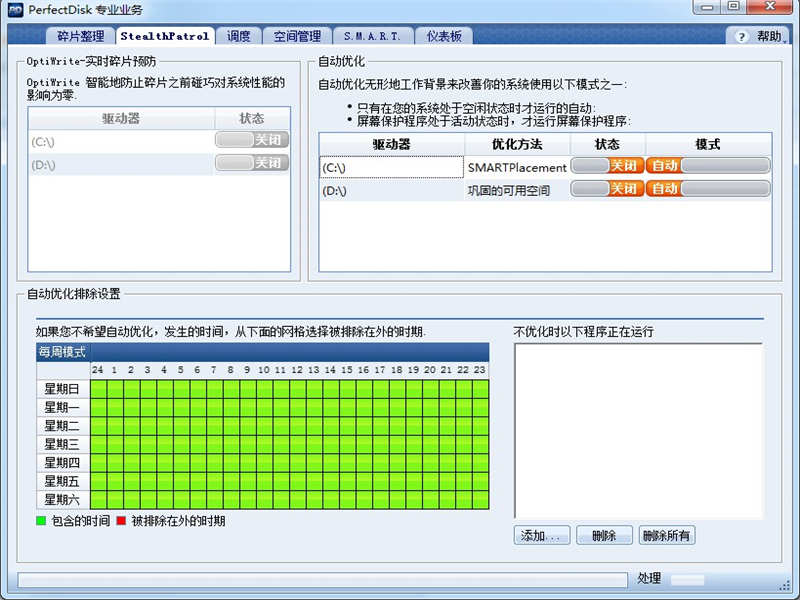Toggle auto-optimization 状态 switch for D:\ drive
Viewport: 800px width, 600px height.
coord(607,189)
